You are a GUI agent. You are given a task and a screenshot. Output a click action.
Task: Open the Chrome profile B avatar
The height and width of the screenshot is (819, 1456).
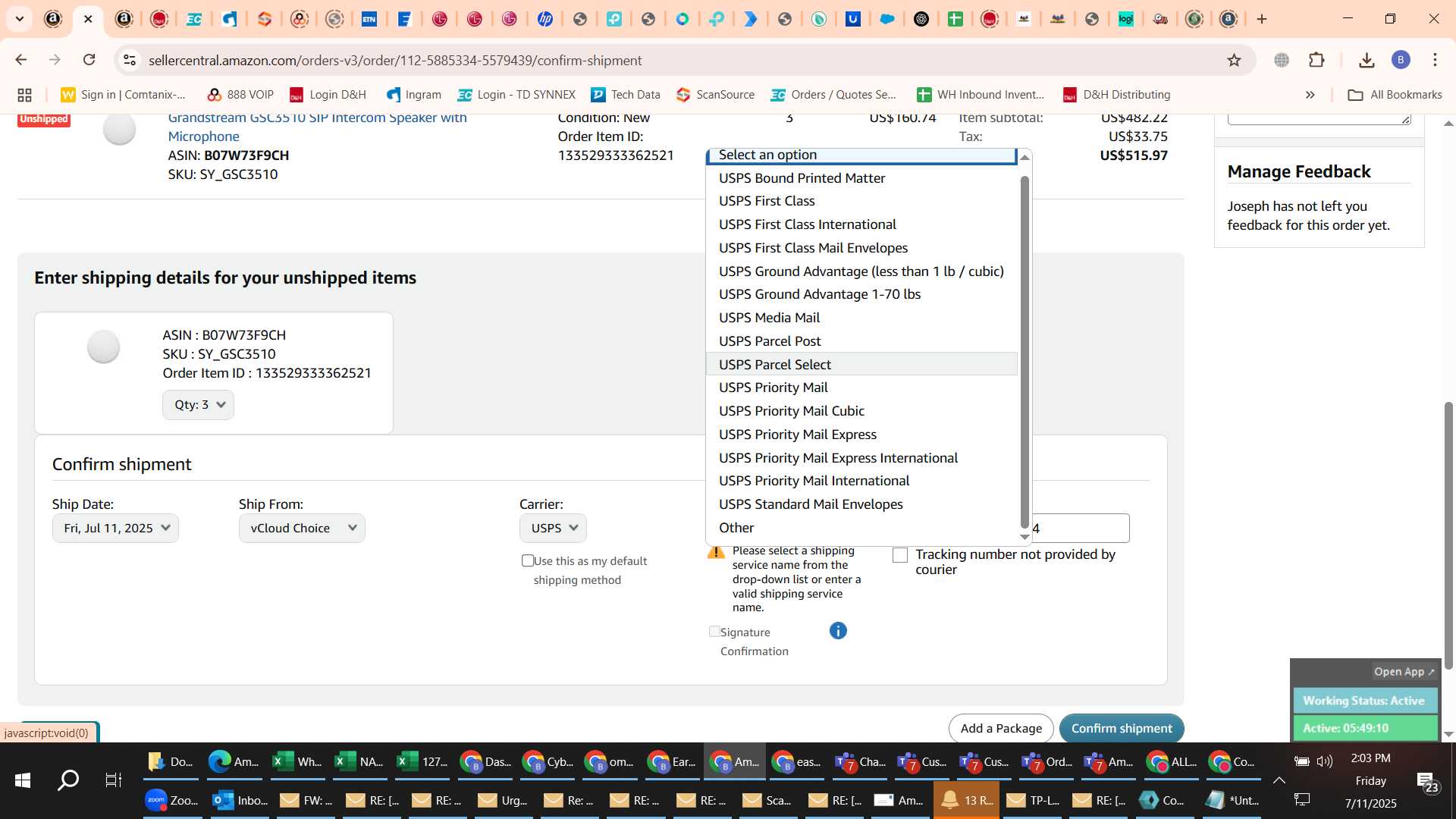[1401, 60]
